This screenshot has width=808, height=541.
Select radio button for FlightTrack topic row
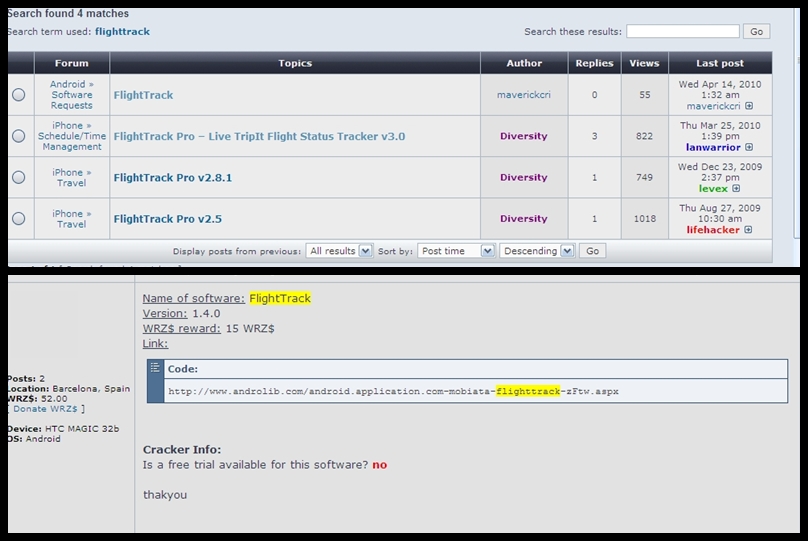click(19, 95)
